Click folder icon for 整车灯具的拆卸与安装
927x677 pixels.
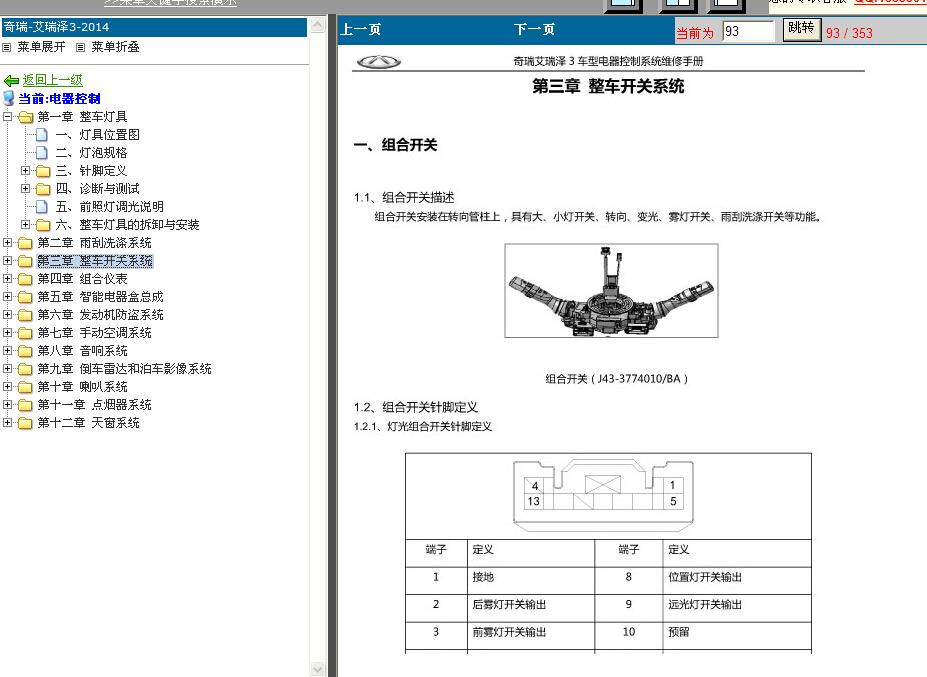[43, 225]
